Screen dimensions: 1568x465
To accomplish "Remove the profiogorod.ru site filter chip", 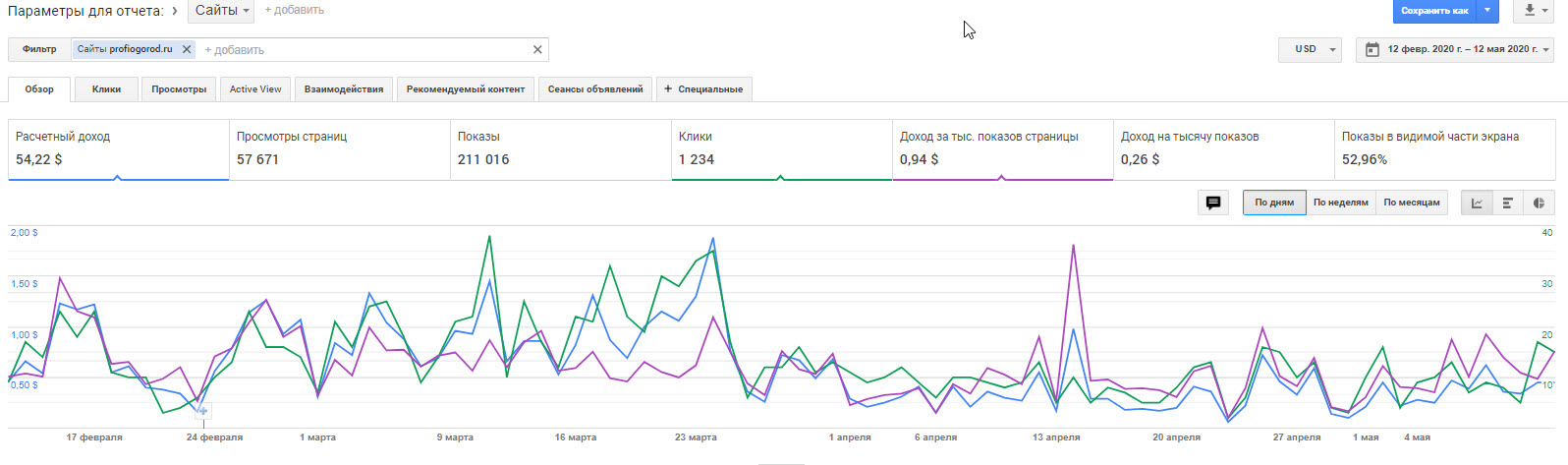I will (187, 49).
